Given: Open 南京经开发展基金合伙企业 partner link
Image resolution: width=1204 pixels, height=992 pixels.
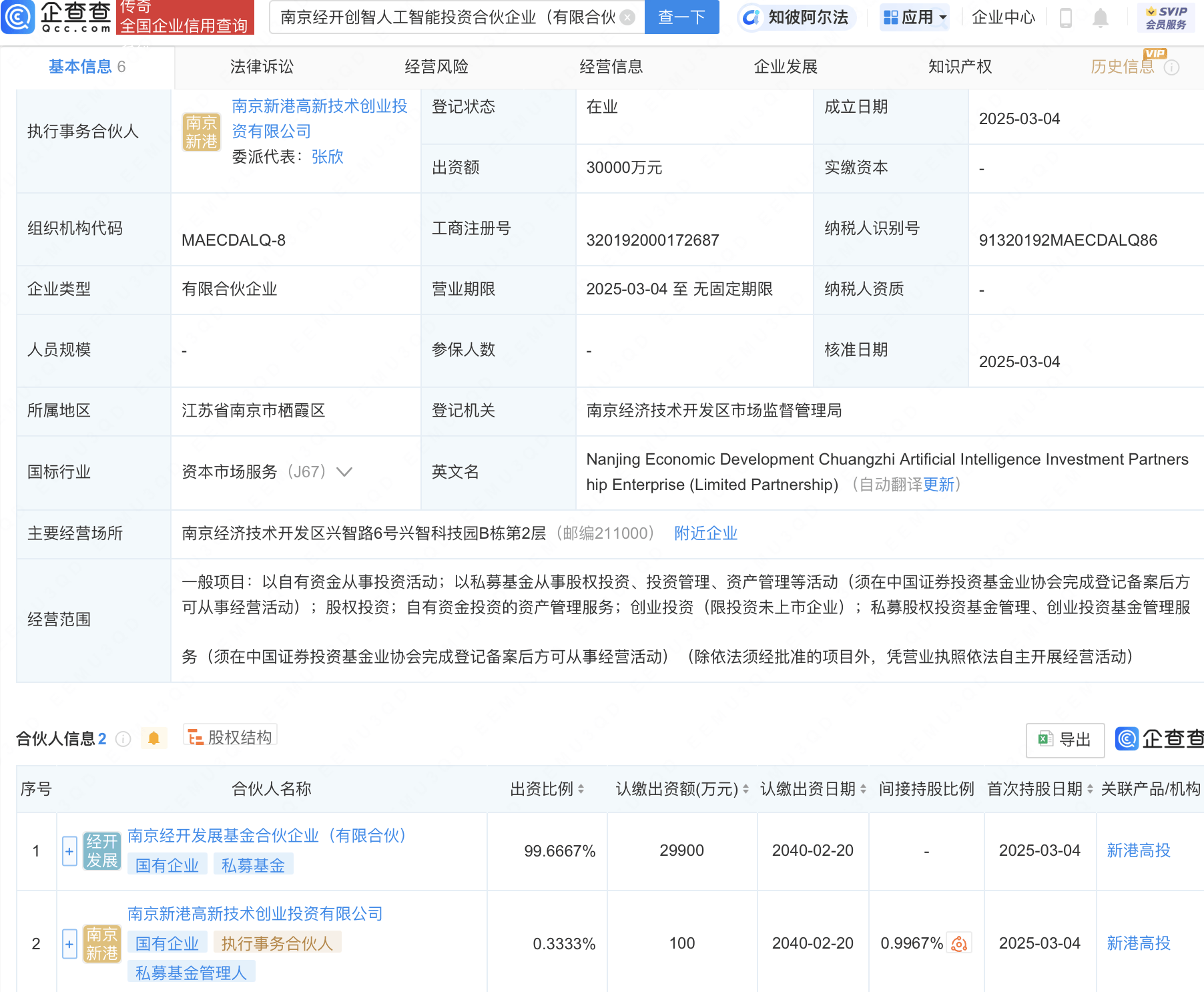Looking at the screenshot, I should pyautogui.click(x=267, y=836).
